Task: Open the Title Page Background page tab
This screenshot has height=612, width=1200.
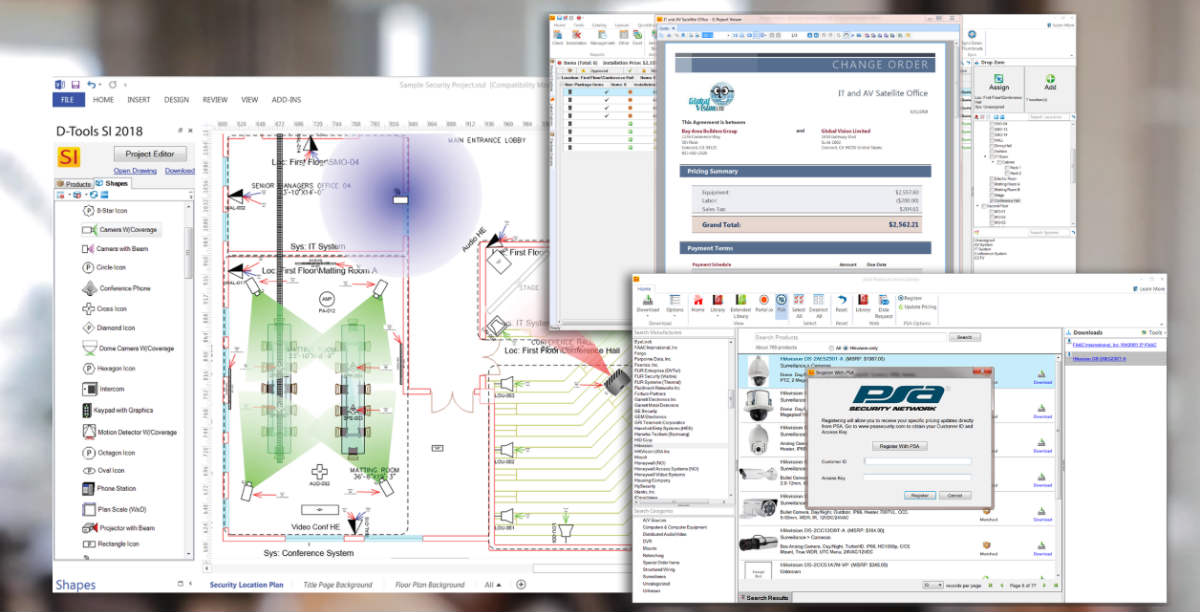Action: coord(339,585)
